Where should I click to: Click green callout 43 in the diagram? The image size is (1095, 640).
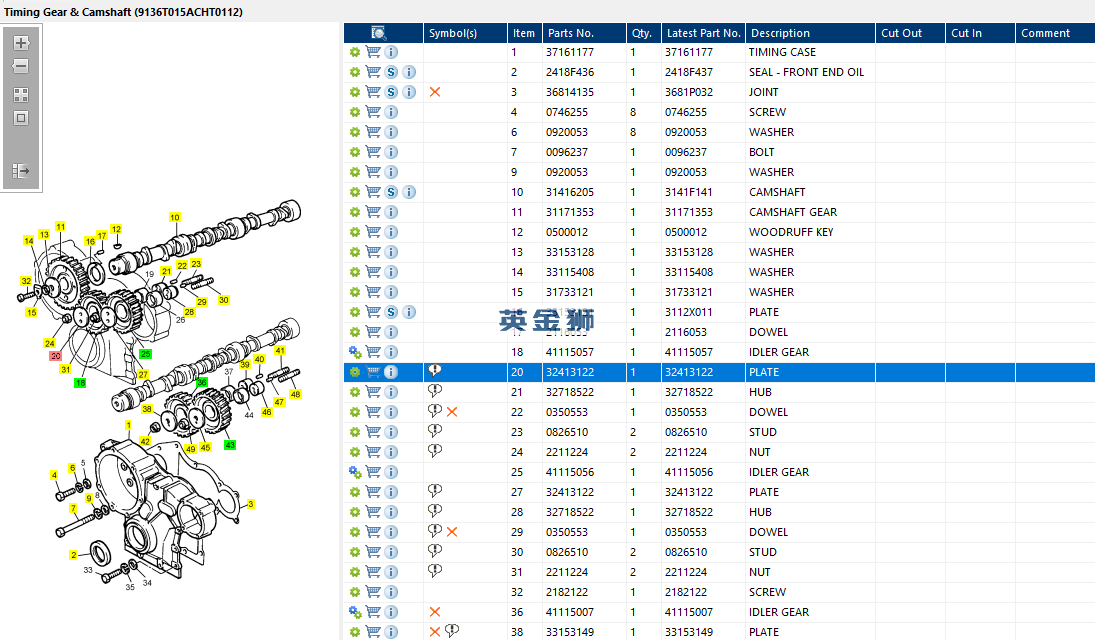point(230,445)
